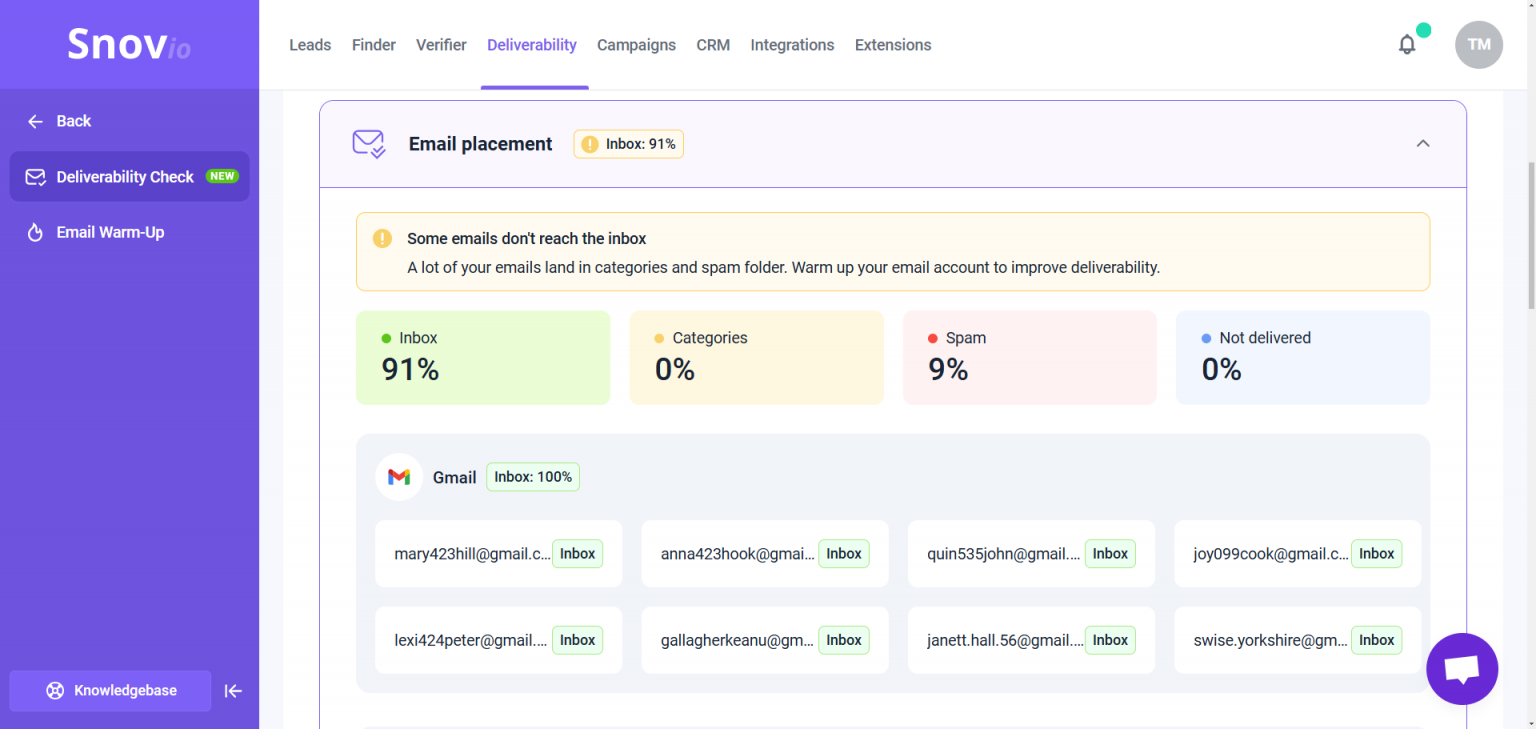Image resolution: width=1536 pixels, height=729 pixels.
Task: Click the NEW badge on Deliverability Check
Action: (222, 176)
